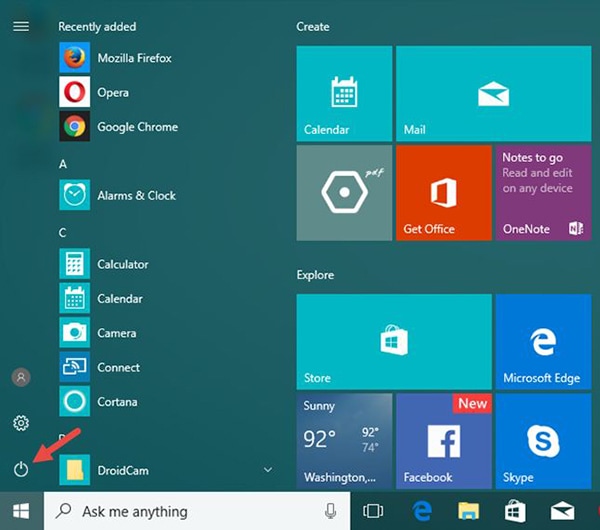Open the Calendar live tile

[x=344, y=93]
